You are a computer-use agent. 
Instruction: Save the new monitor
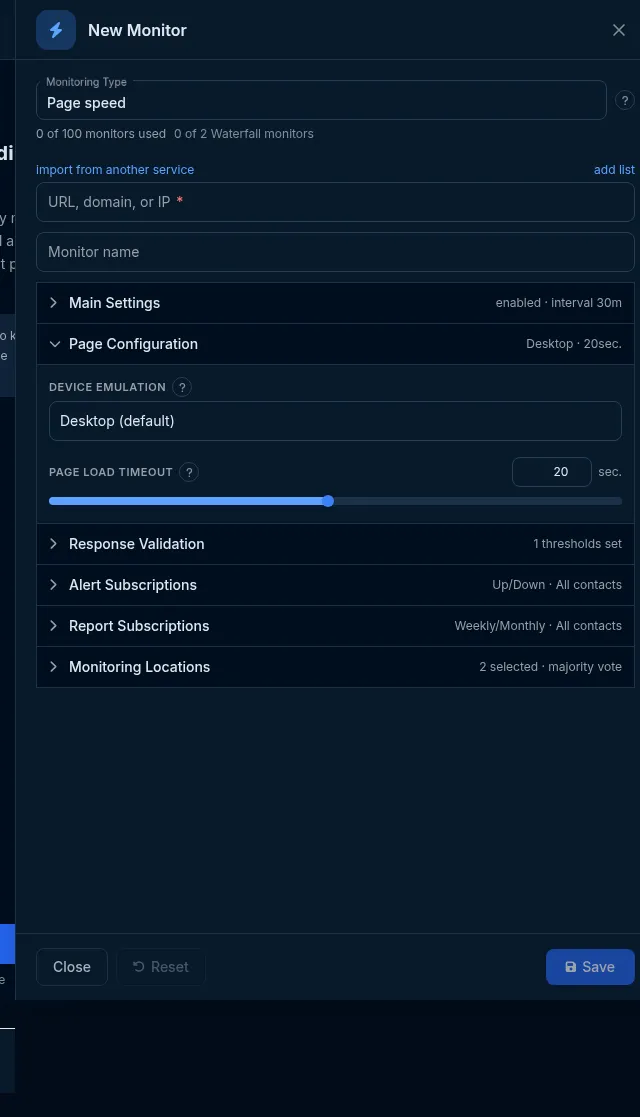590,967
